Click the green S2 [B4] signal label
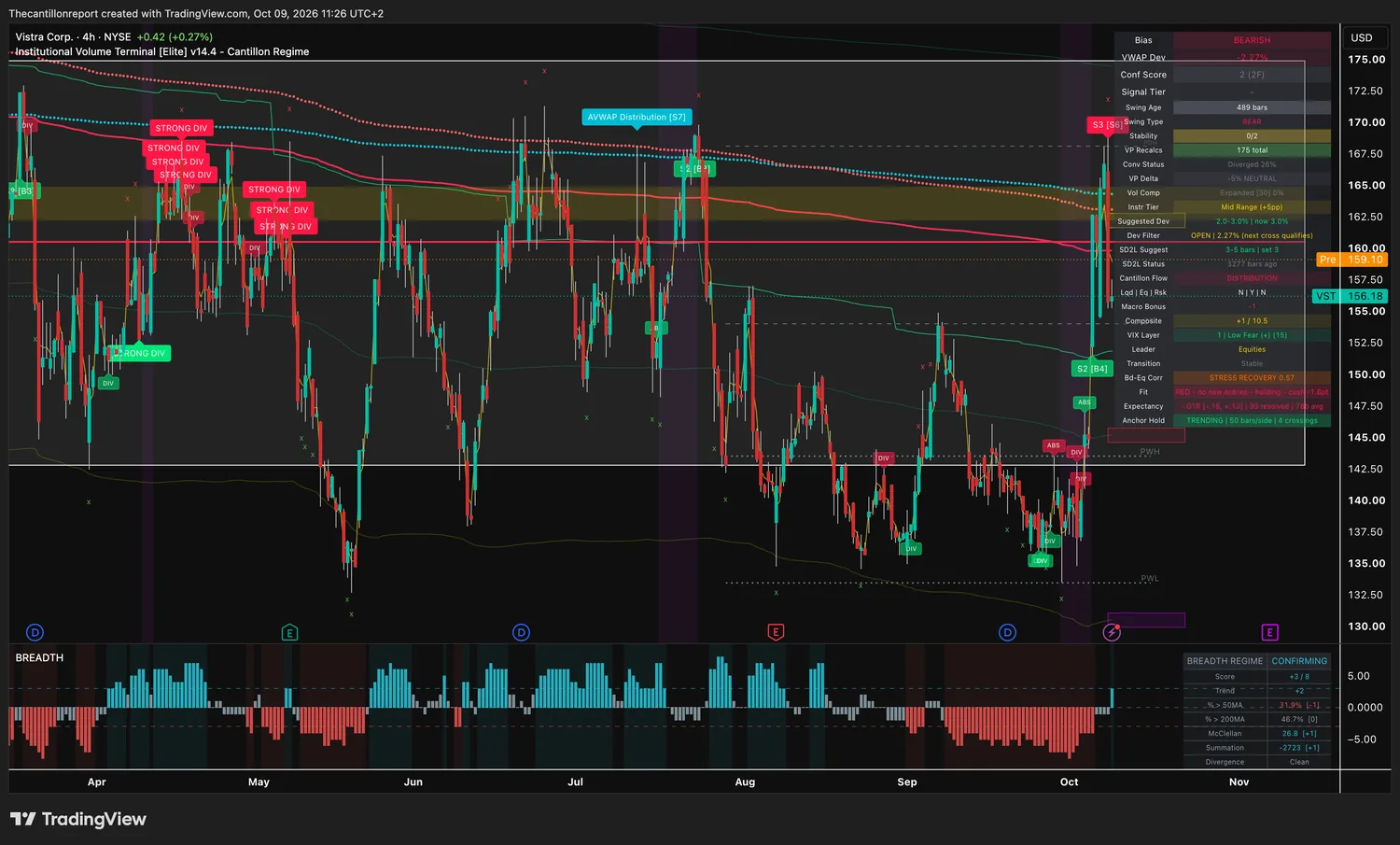 (1091, 369)
